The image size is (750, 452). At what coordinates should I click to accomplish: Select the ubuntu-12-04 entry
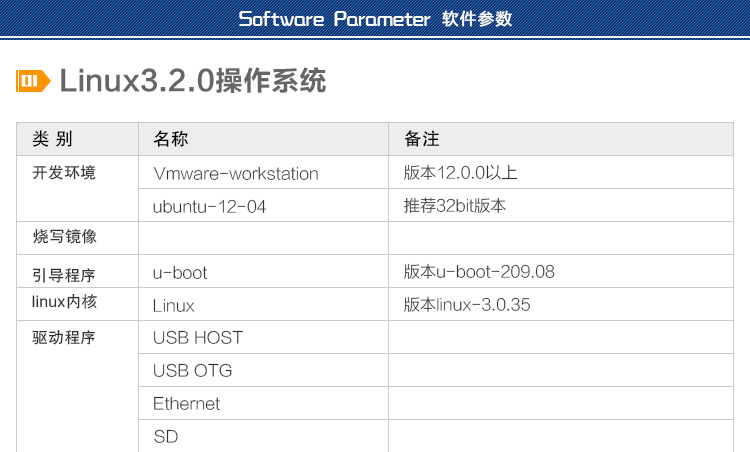(209, 206)
